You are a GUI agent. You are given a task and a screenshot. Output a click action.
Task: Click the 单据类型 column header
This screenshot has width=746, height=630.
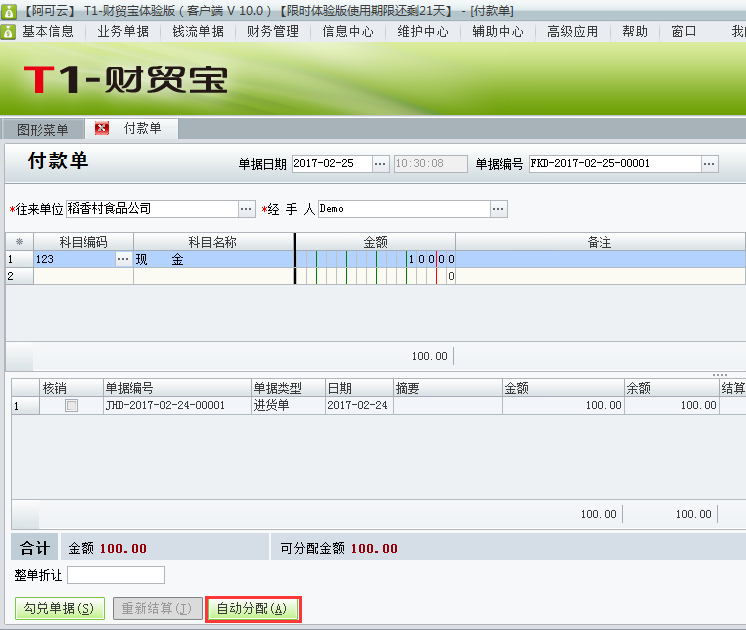pos(288,388)
